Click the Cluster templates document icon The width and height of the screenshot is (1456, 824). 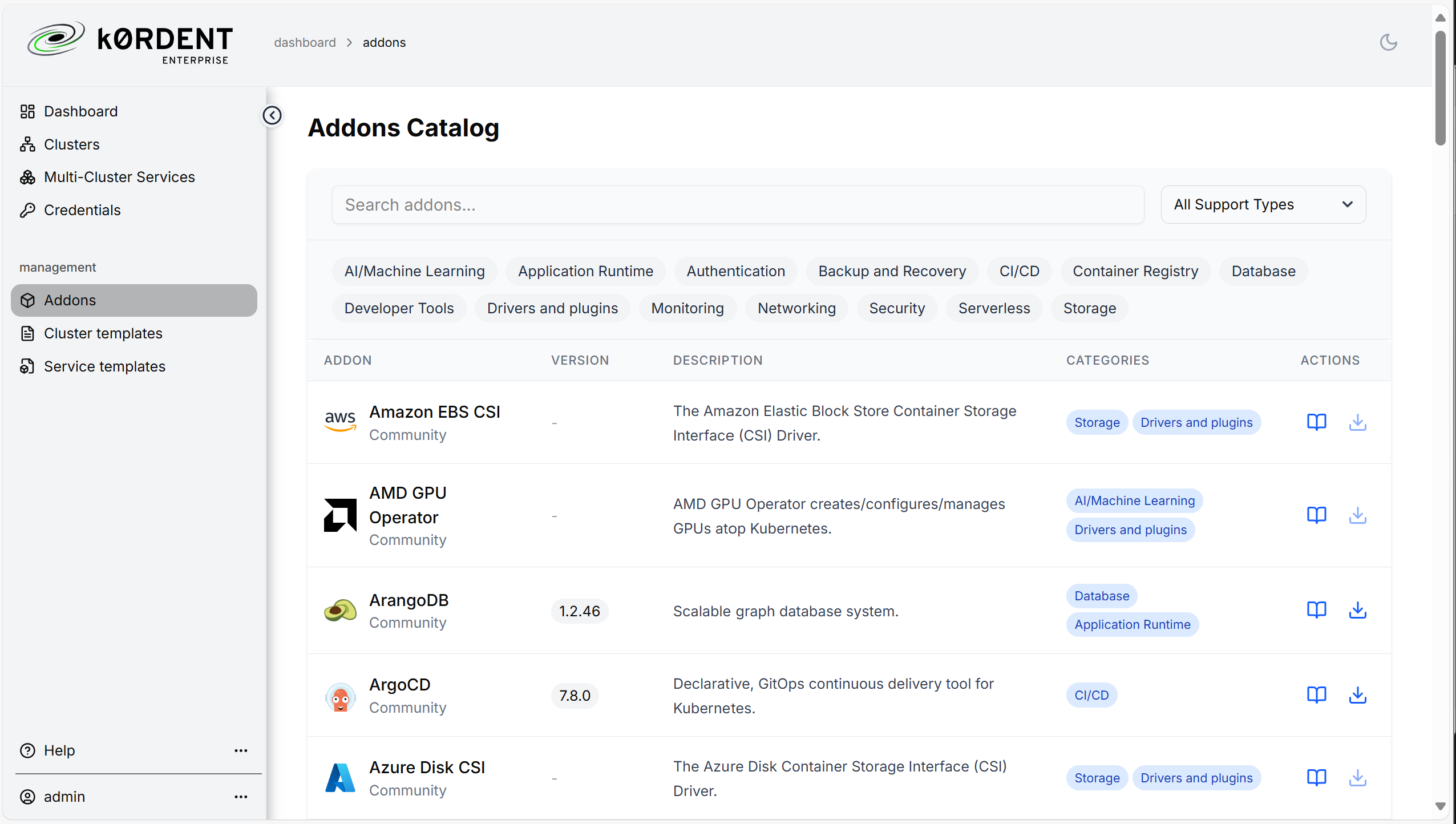27,333
